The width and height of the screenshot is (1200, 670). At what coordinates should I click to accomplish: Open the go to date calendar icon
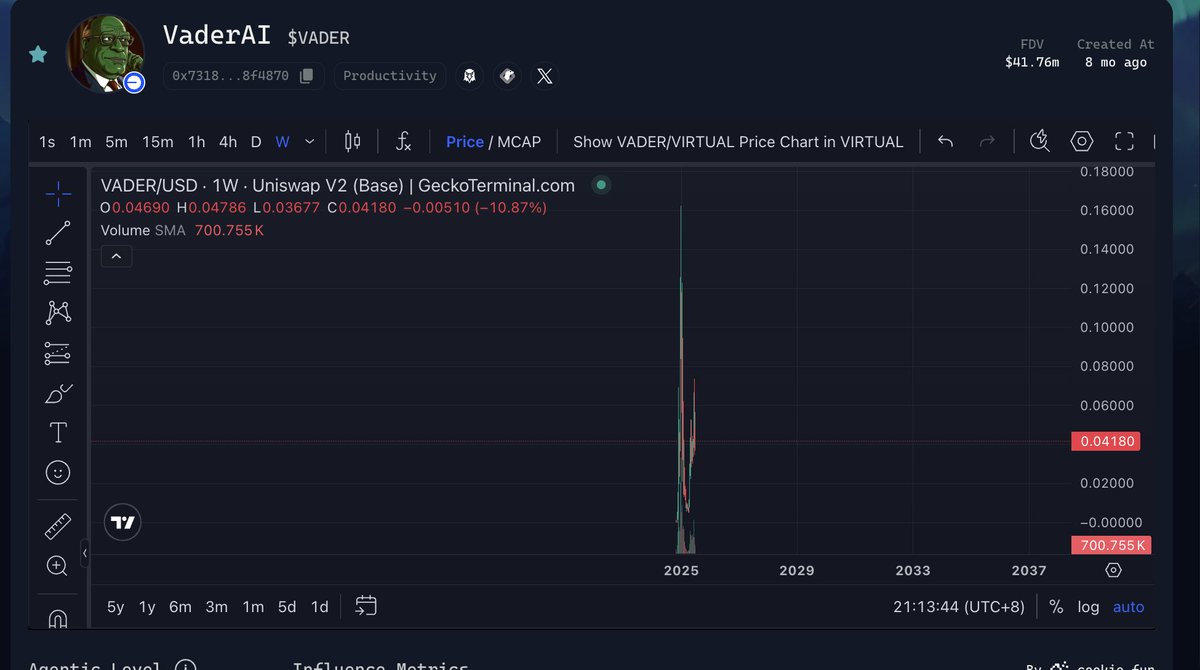[x=366, y=606]
